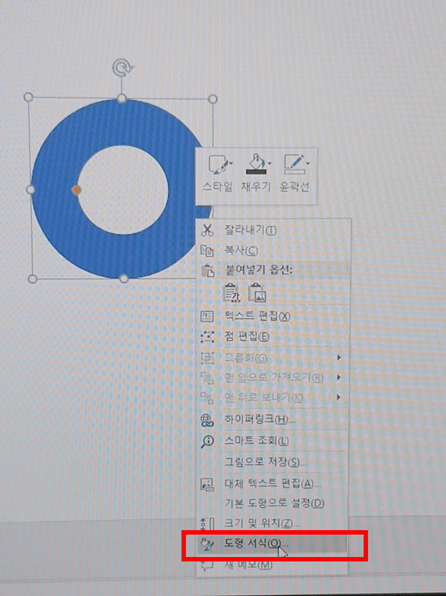Click the hyperlink chain icon
Image resolution: width=446 pixels, height=596 pixels.
pos(207,420)
